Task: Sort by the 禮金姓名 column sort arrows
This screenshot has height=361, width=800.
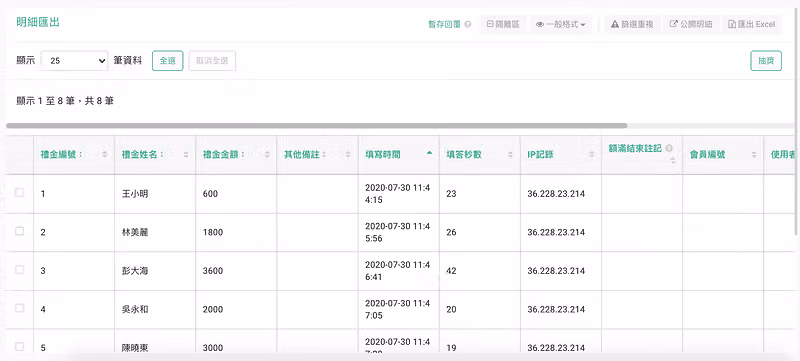Action: point(186,154)
